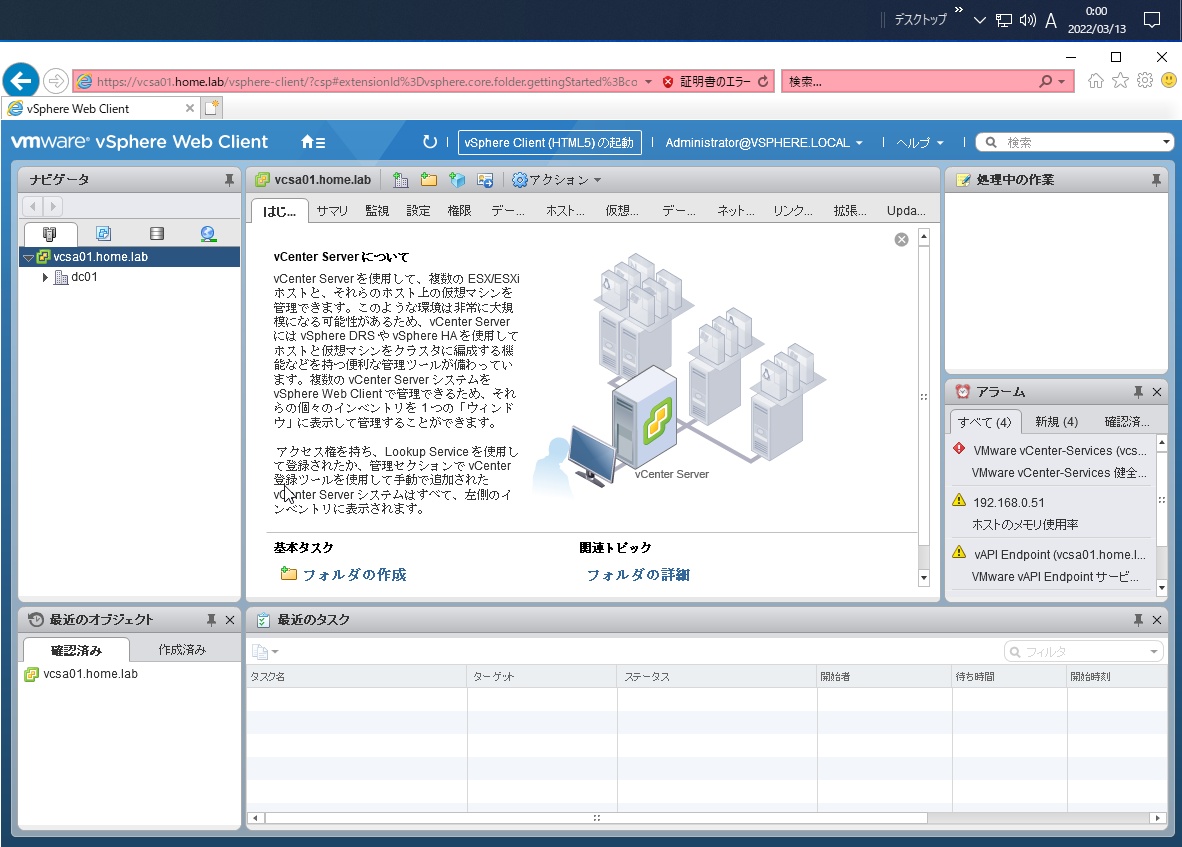Viewport: 1182px width, 847px height.
Task: Click the new folder toolbar icon
Action: 429,180
